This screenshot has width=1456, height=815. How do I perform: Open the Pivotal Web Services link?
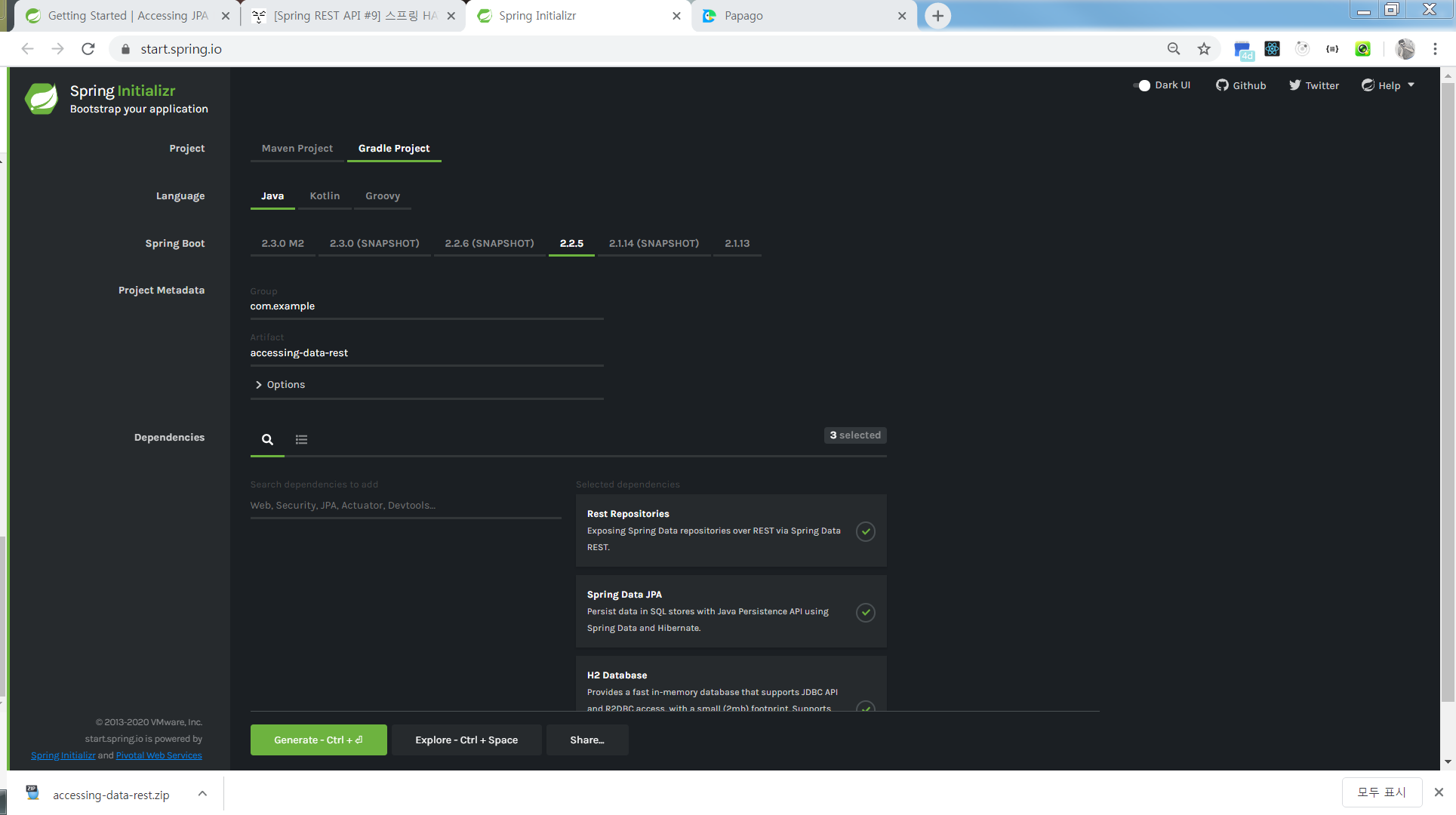159,755
